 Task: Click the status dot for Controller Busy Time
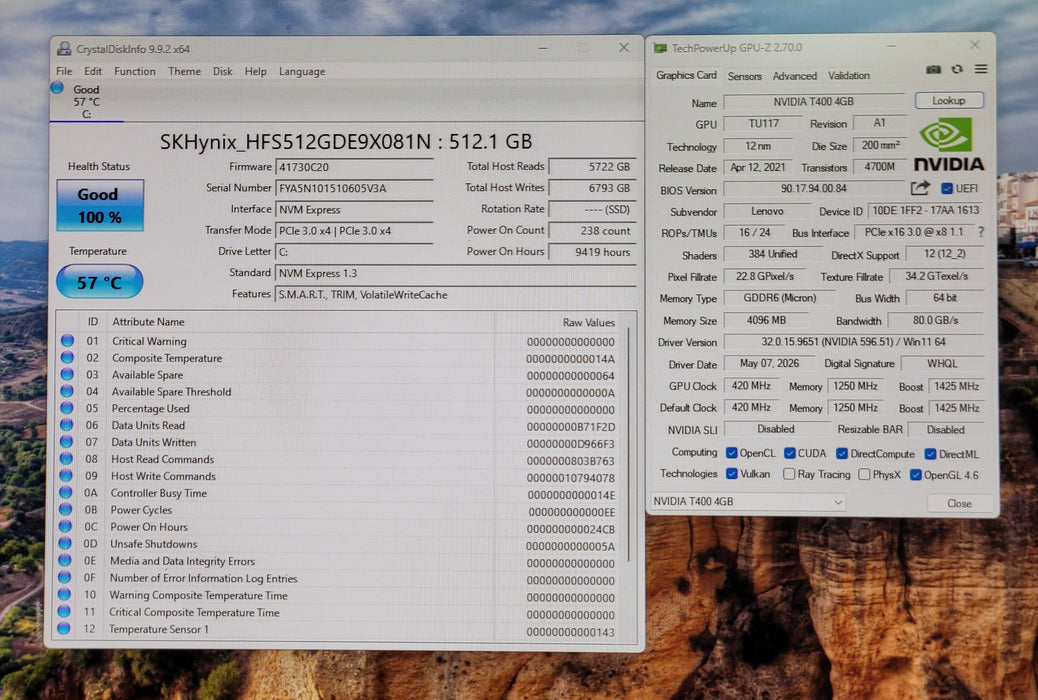[66, 493]
